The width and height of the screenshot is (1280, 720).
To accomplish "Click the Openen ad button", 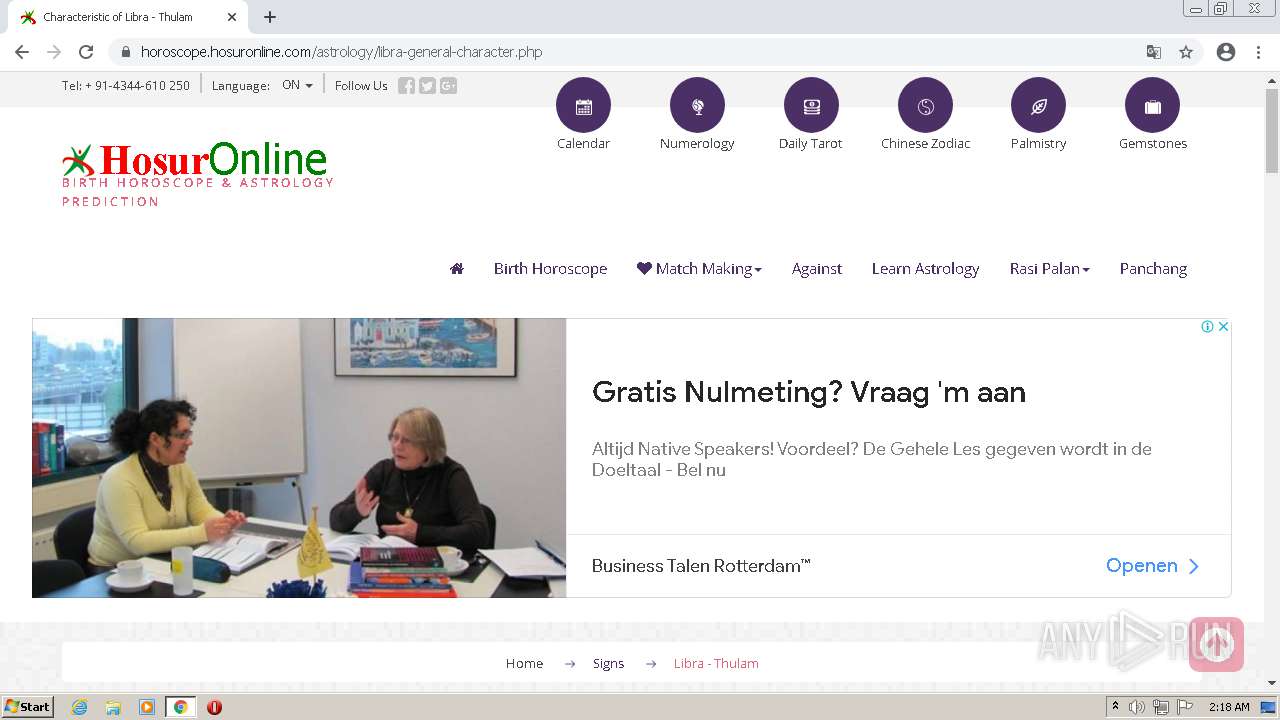I will (1152, 565).
